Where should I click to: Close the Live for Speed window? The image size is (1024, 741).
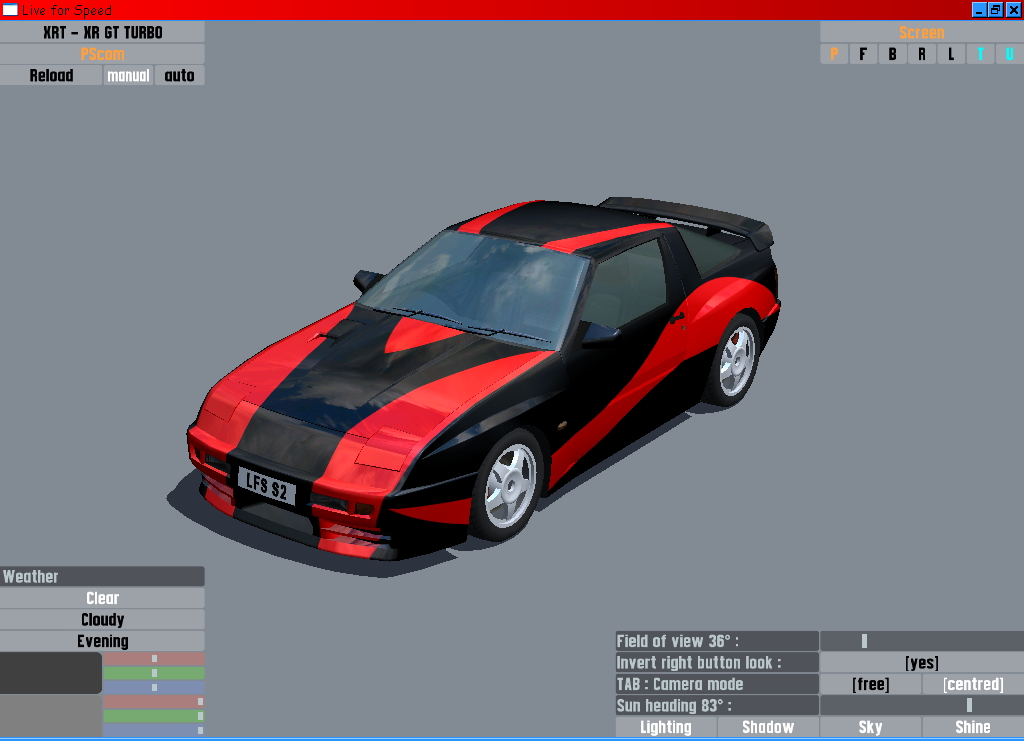1013,10
